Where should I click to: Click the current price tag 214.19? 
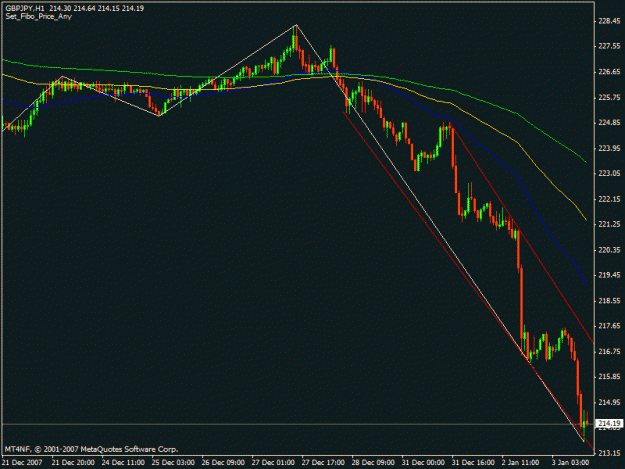pos(609,423)
